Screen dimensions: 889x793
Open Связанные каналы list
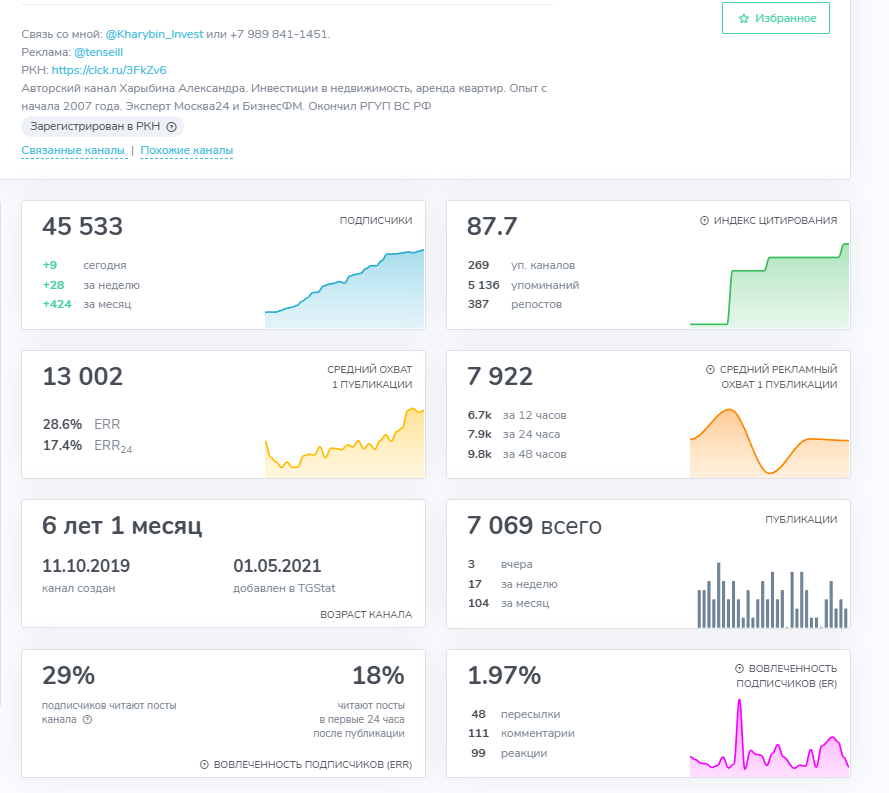coord(73,151)
